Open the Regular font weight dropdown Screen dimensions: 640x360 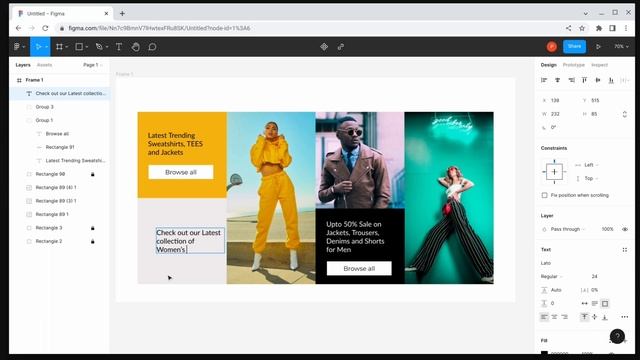551,277
